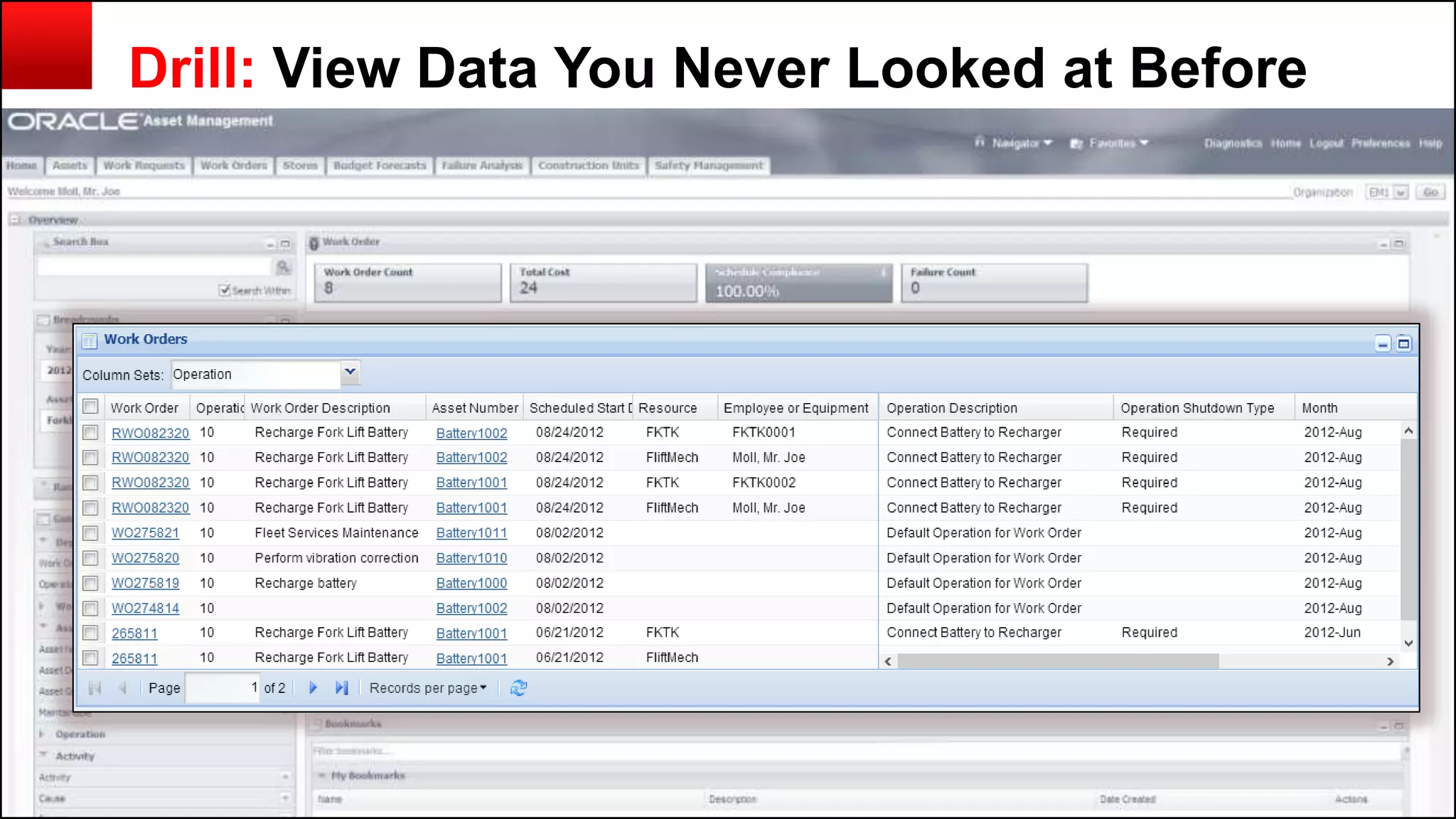Open the Favorites menu
Screen dimensions: 1456x819
(x=1110, y=143)
